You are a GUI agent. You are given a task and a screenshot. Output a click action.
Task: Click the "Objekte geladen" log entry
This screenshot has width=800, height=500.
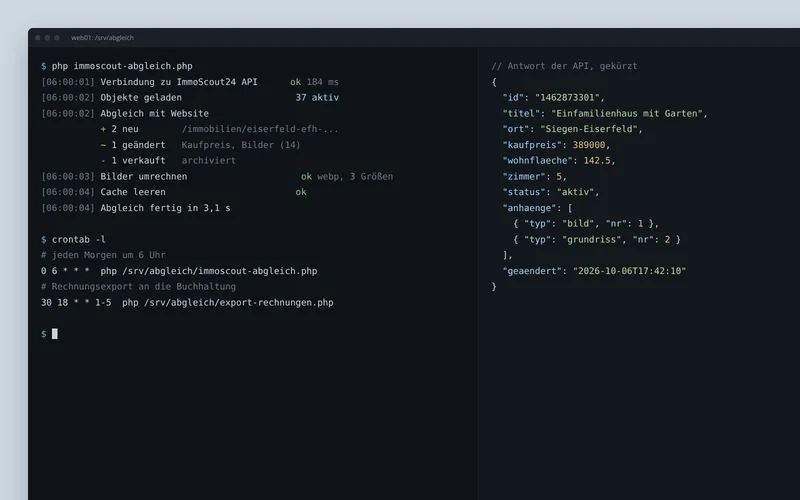tap(141, 98)
